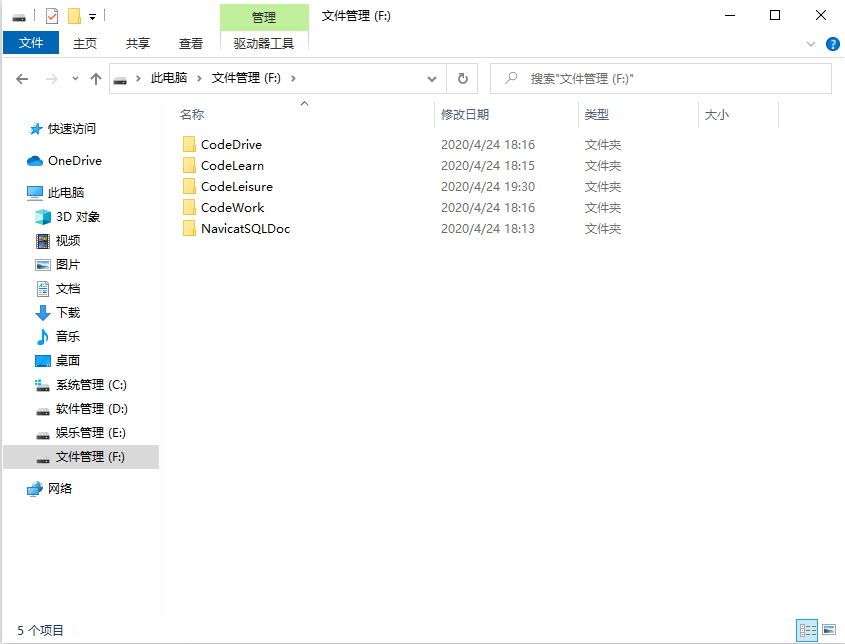845x644 pixels.
Task: Open 快速访问 in the navigation pane
Action: [72, 129]
